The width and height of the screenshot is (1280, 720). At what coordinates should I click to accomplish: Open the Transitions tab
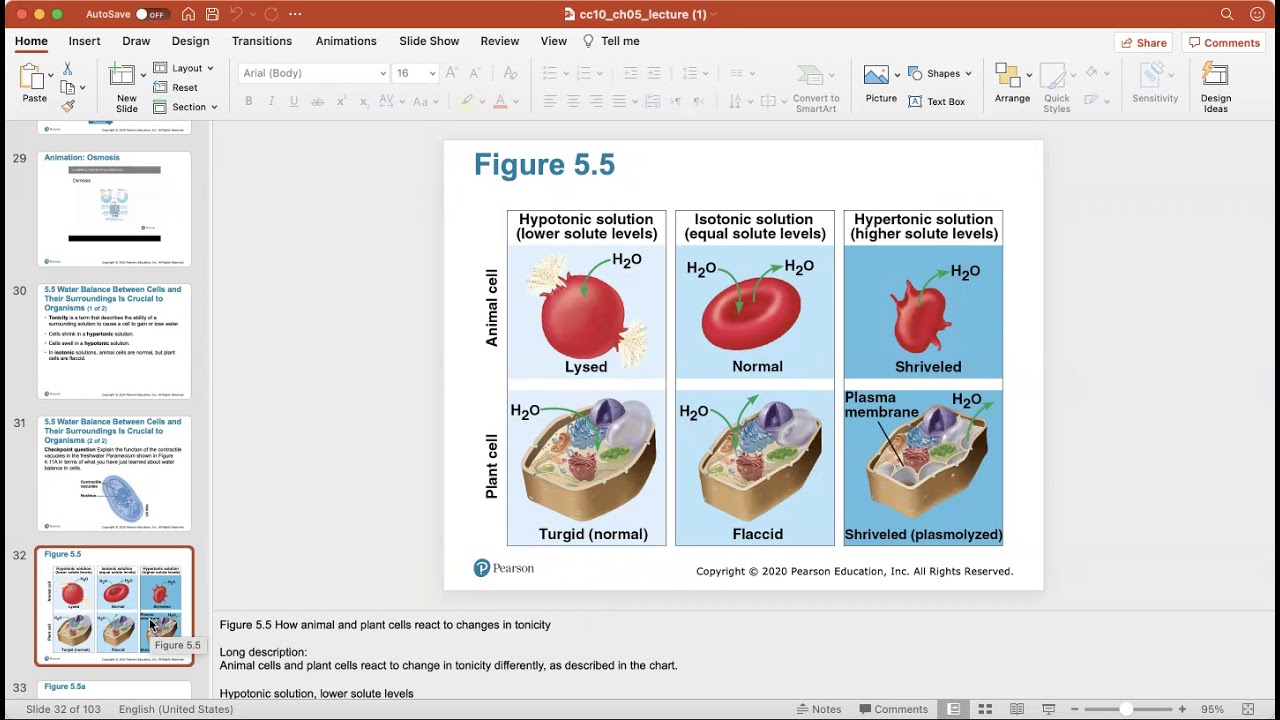pos(262,41)
